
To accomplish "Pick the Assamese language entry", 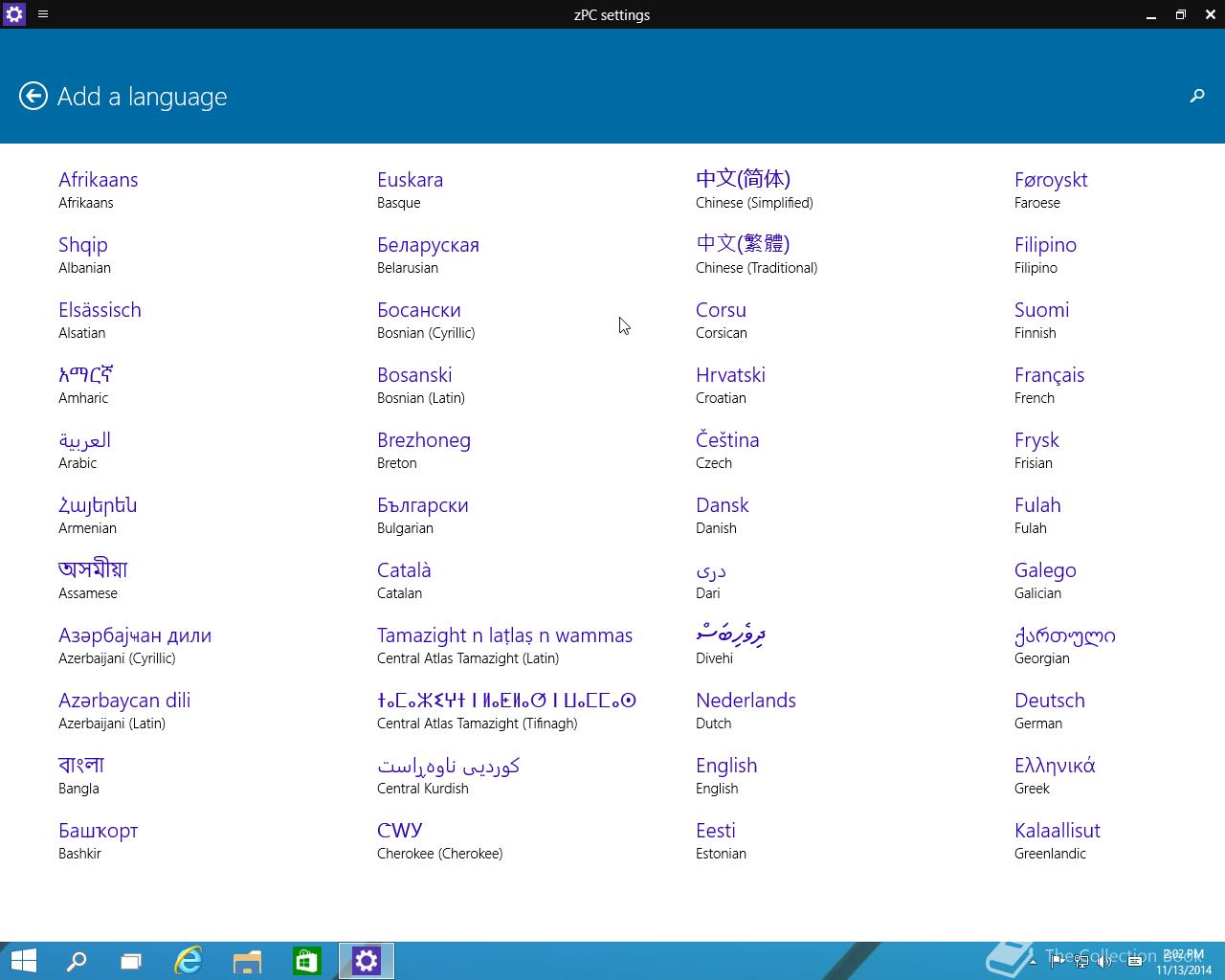I will (93, 580).
